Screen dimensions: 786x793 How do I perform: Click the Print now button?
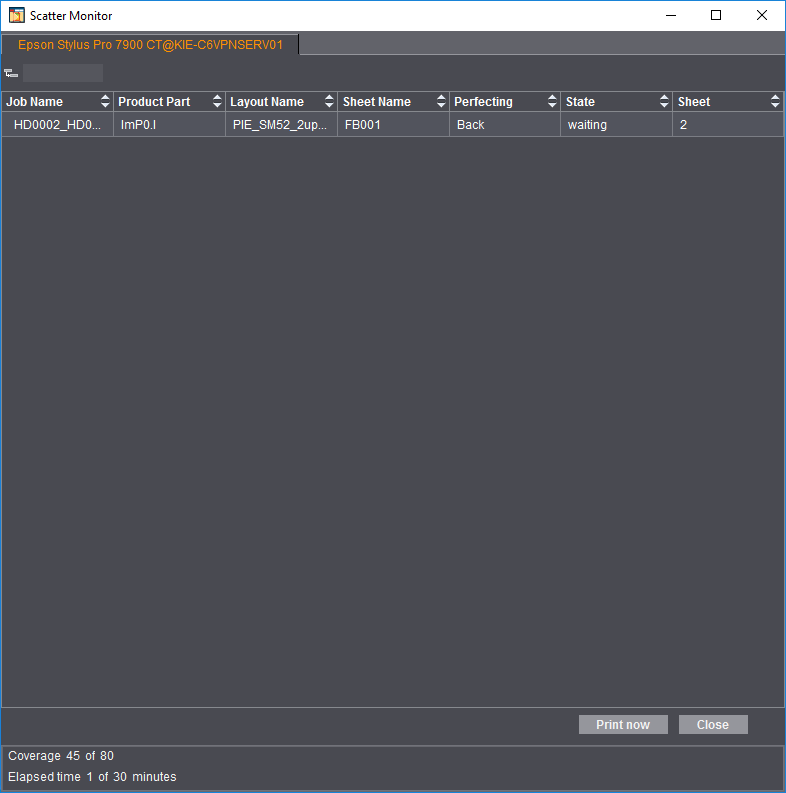[623, 724]
